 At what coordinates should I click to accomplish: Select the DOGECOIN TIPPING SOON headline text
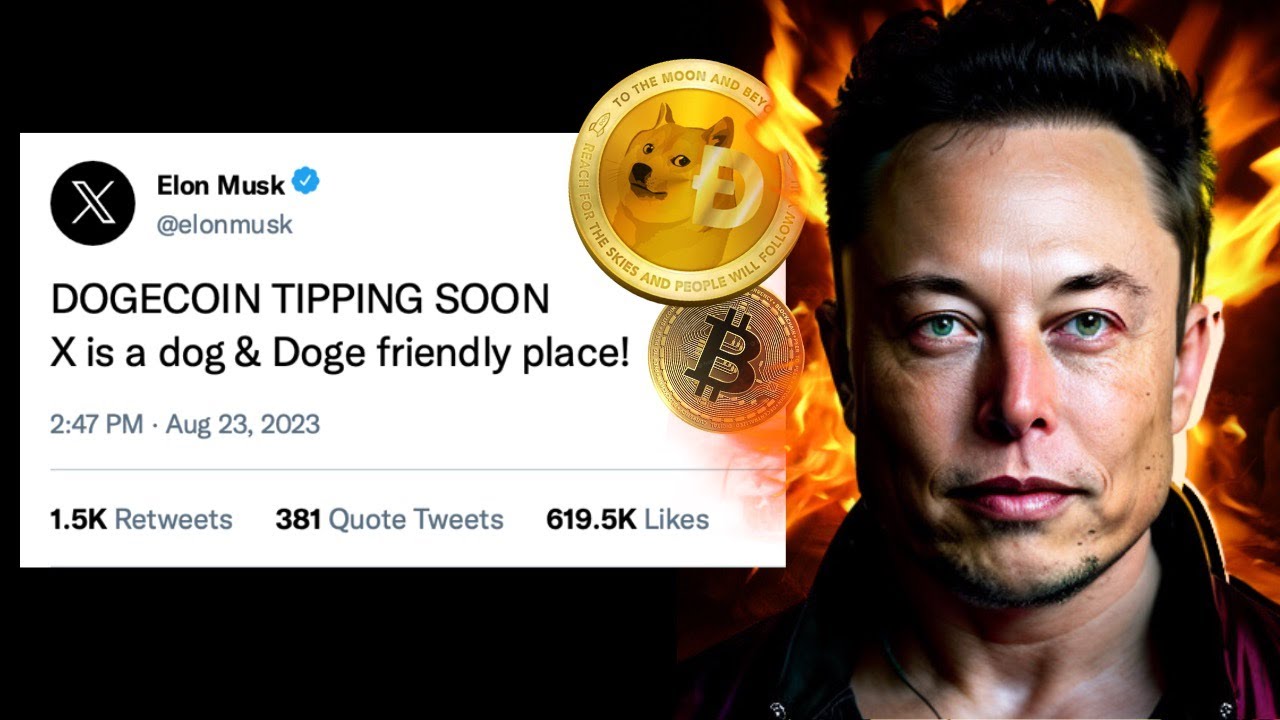(300, 300)
